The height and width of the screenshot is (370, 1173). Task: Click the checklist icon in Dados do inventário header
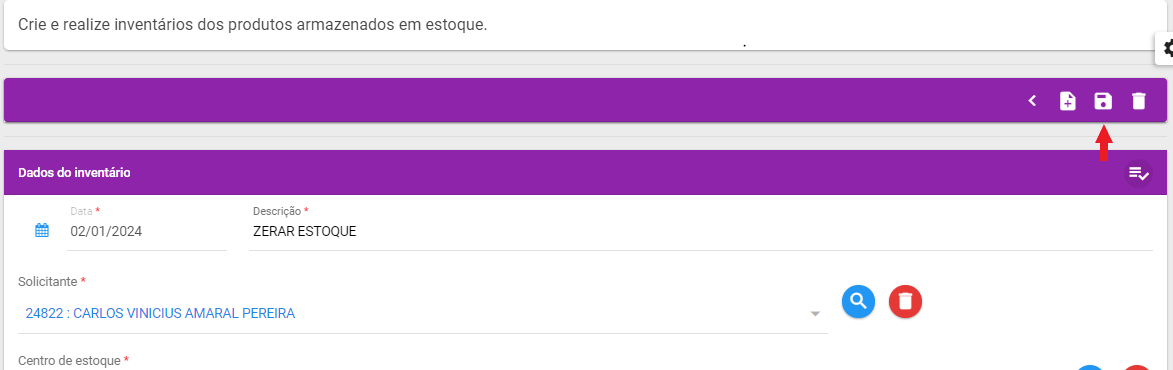[1138, 173]
